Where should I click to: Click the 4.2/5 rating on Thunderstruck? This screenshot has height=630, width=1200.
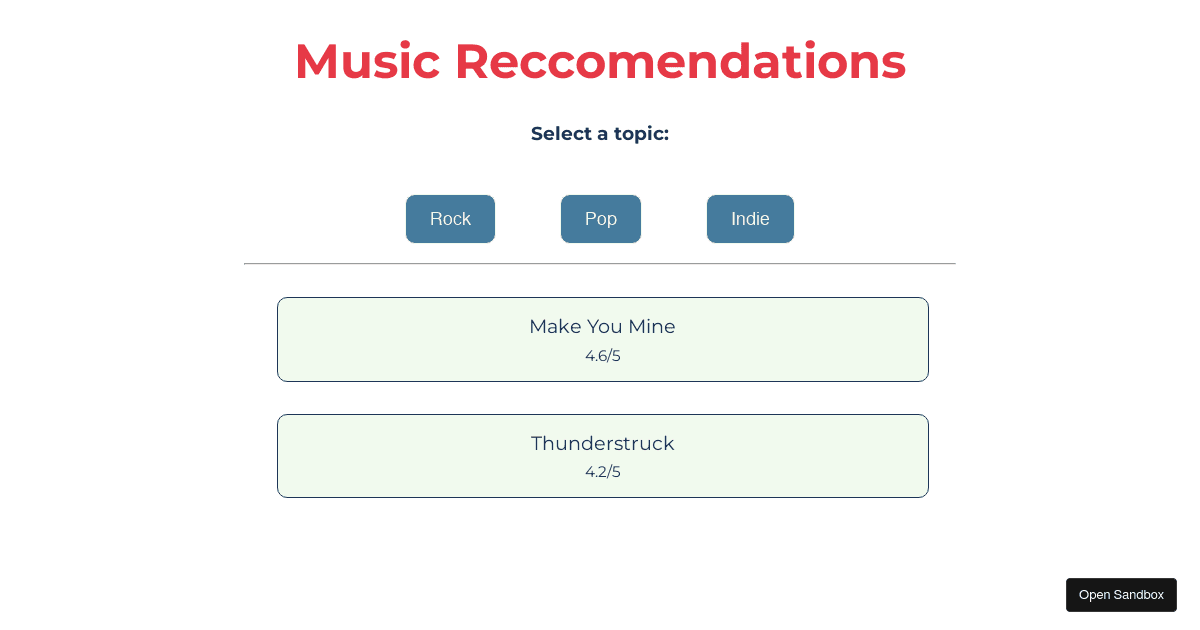click(x=602, y=471)
